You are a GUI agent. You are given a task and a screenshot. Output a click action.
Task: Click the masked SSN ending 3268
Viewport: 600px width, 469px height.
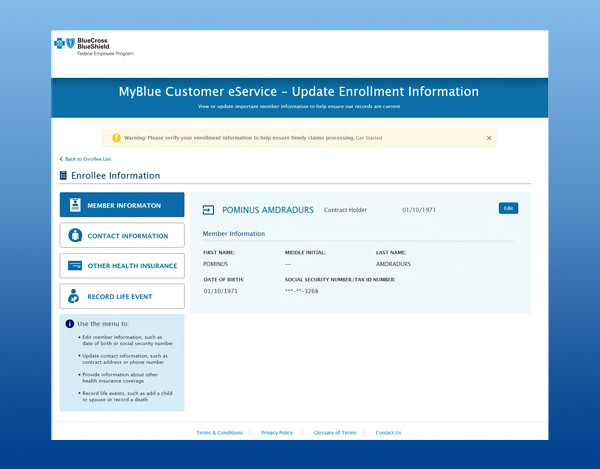tap(302, 291)
